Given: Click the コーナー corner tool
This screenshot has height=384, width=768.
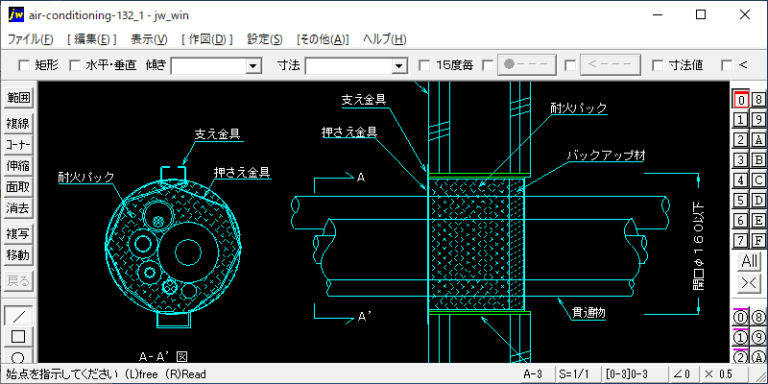Looking at the screenshot, I should [18, 145].
